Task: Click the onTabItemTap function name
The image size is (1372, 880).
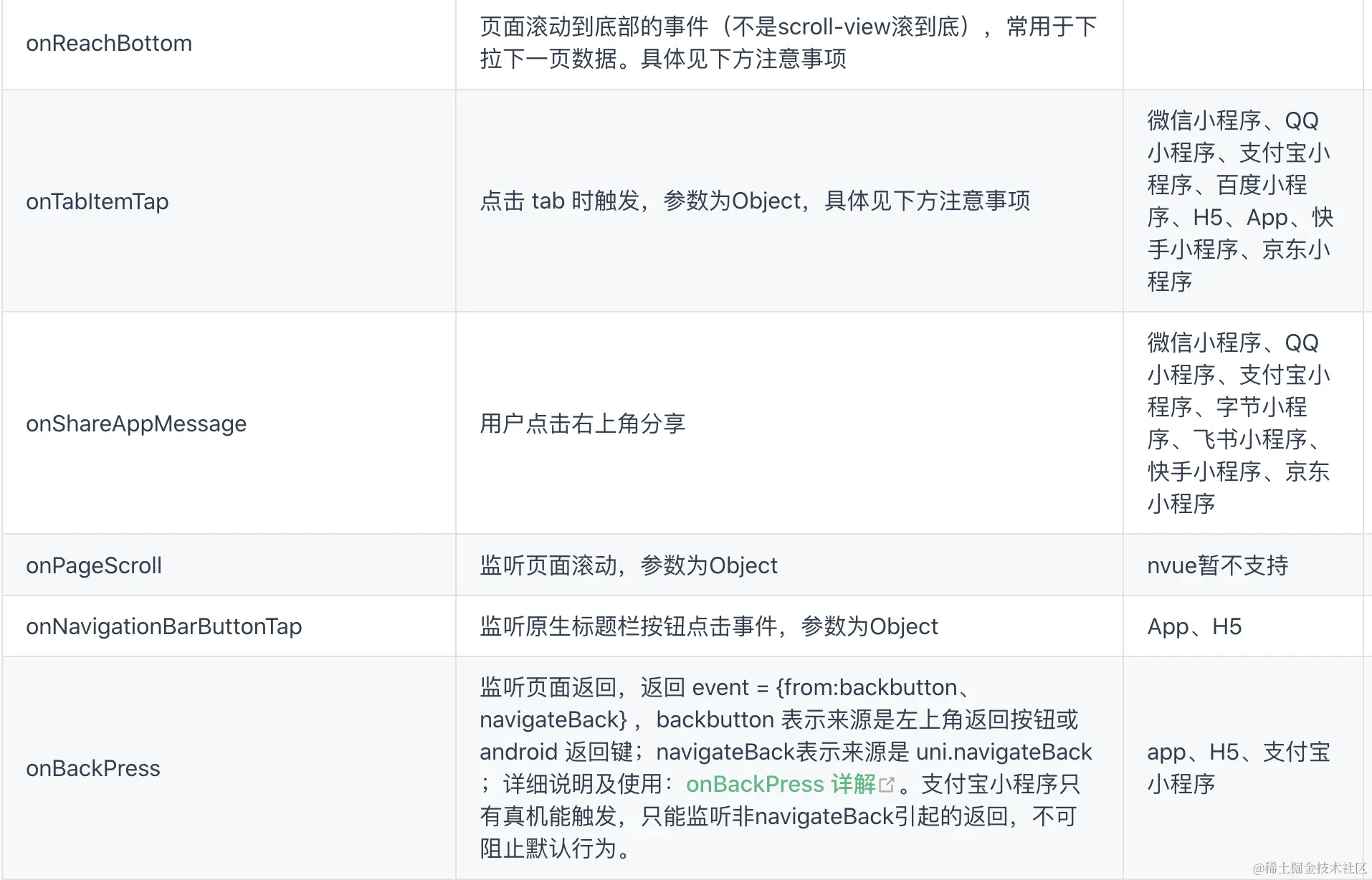Action: [x=97, y=201]
